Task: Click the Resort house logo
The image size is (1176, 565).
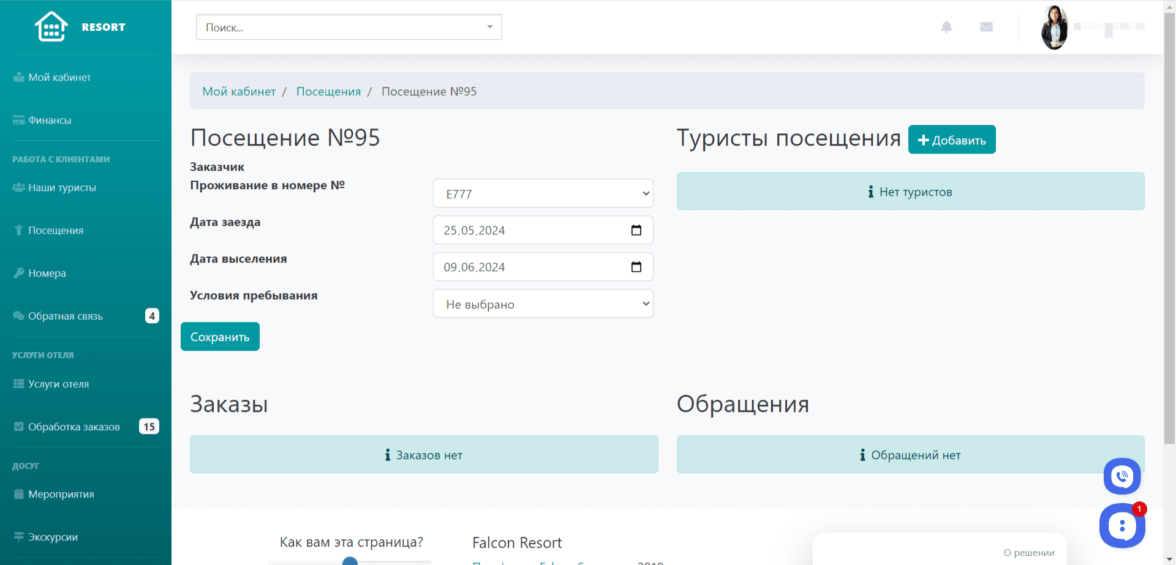Action: tap(51, 27)
